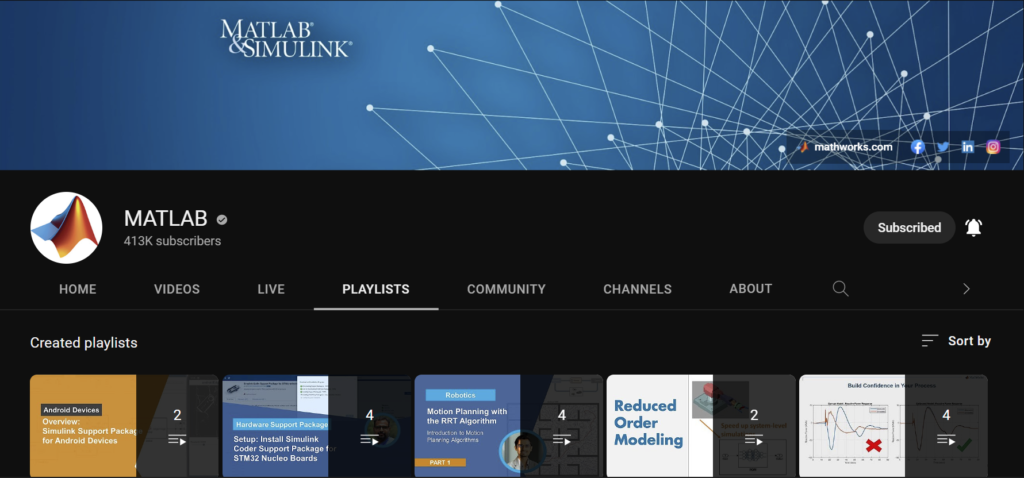Go to the ABOUT tab

click(x=750, y=289)
